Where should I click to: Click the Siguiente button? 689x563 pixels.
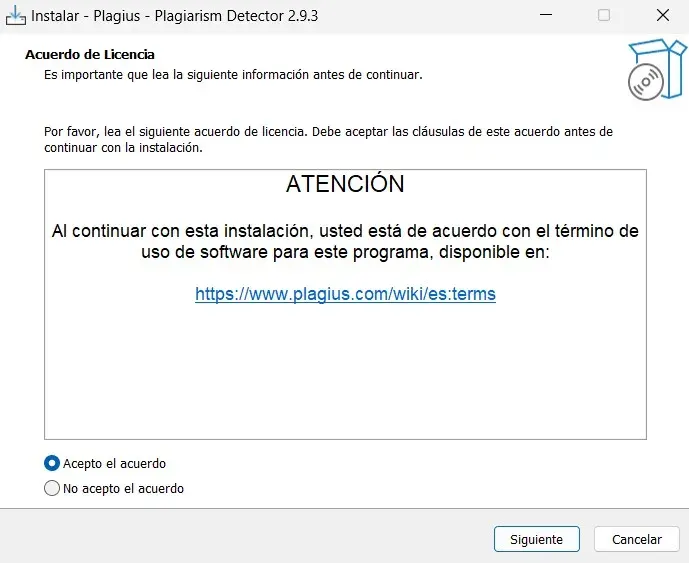[537, 539]
